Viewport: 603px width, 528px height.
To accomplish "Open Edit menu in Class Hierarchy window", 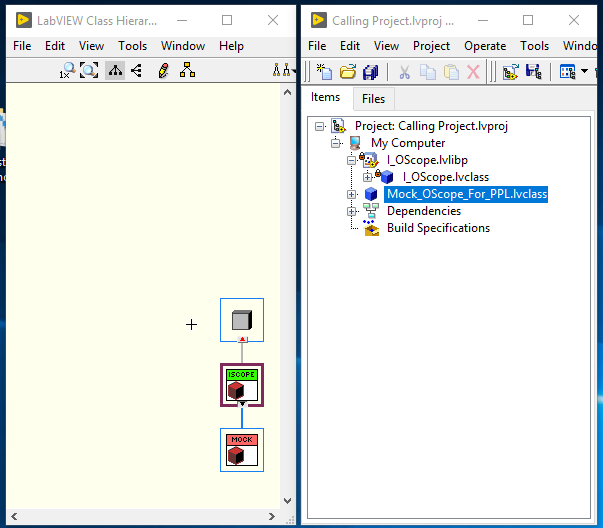I will click(55, 46).
